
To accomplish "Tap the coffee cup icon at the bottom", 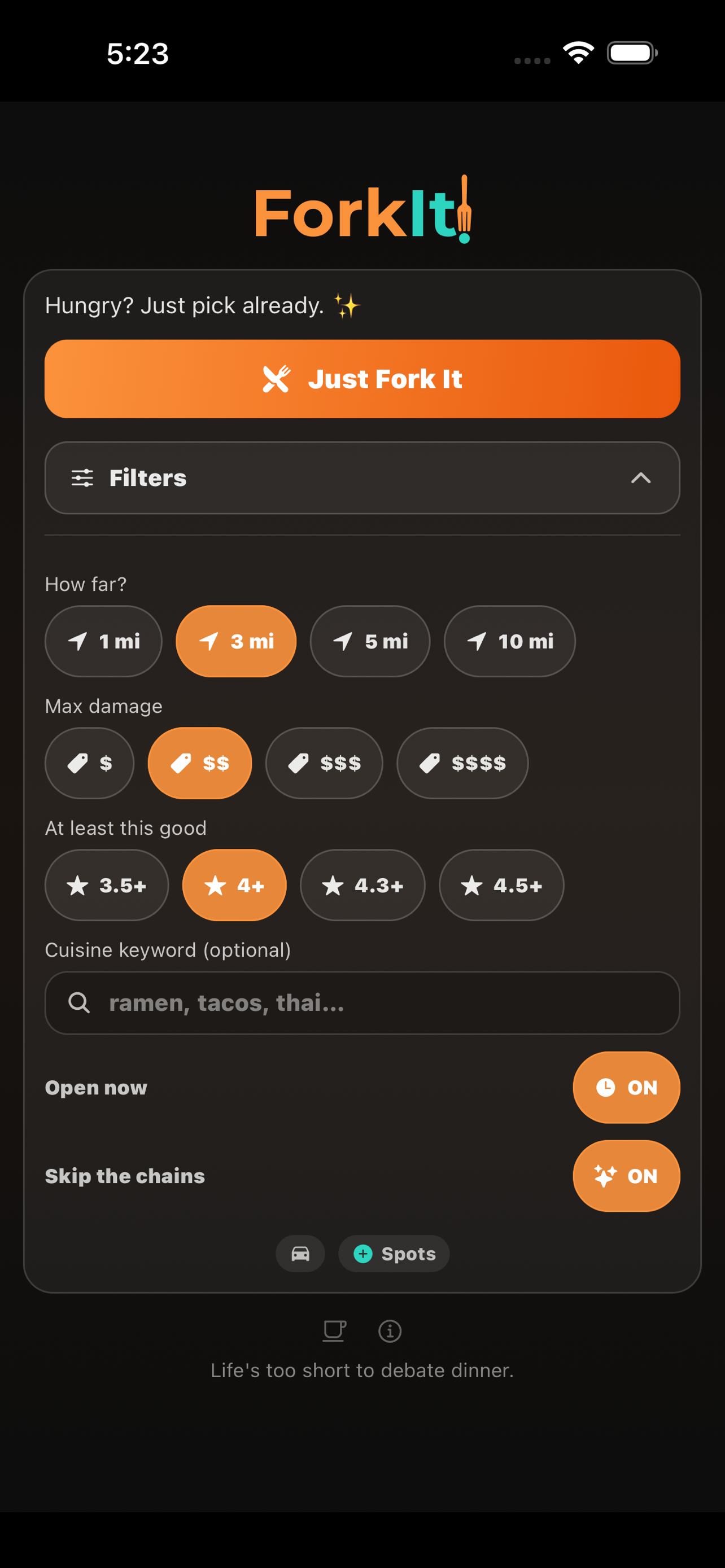I will coord(334,1330).
